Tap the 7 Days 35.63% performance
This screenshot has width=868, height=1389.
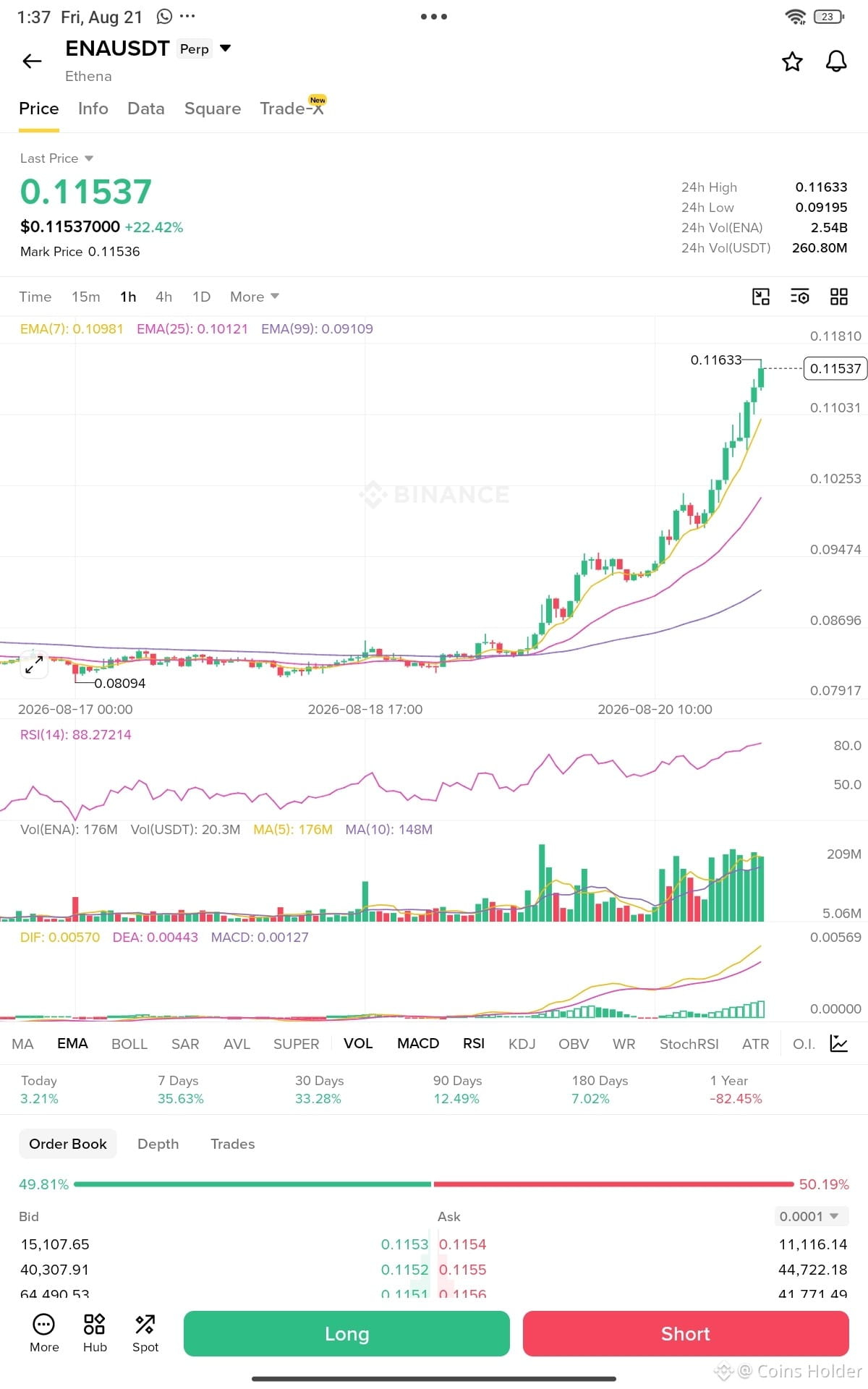pyautogui.click(x=181, y=1089)
